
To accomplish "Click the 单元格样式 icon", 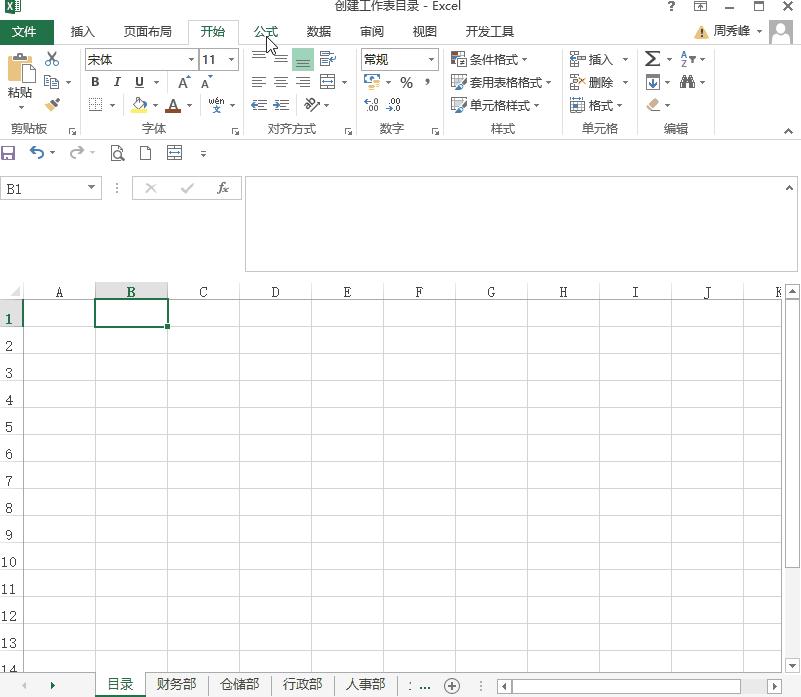I will 496,105.
